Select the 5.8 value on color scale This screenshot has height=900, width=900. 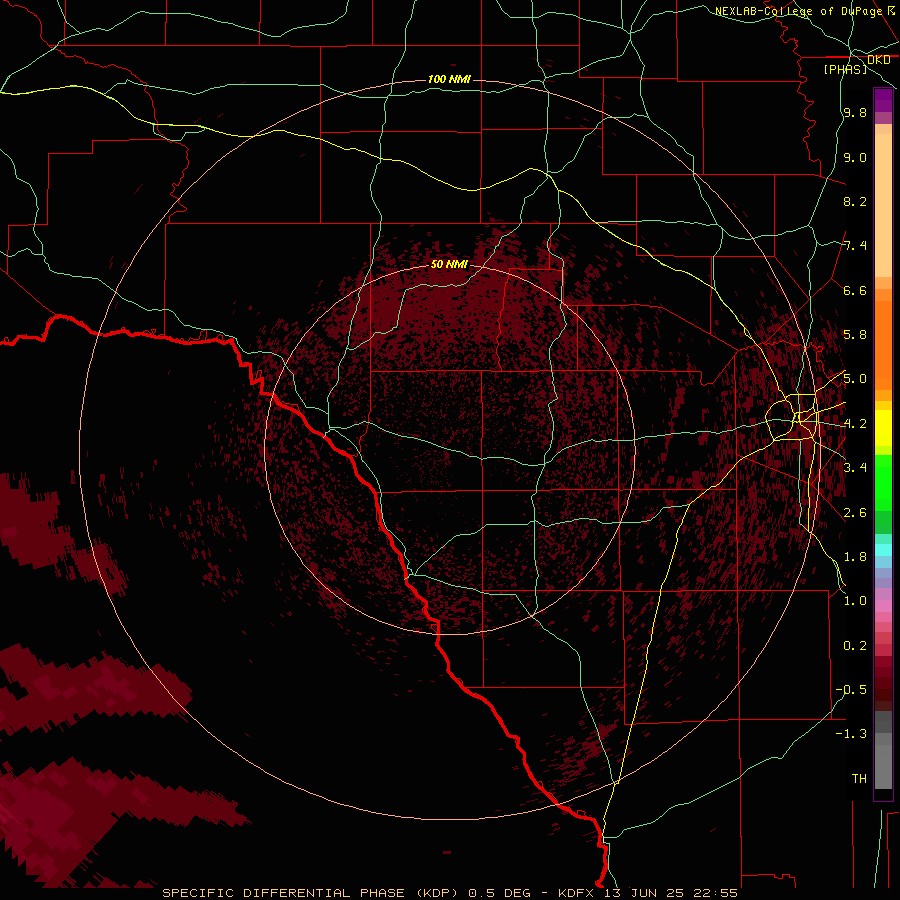pos(855,335)
